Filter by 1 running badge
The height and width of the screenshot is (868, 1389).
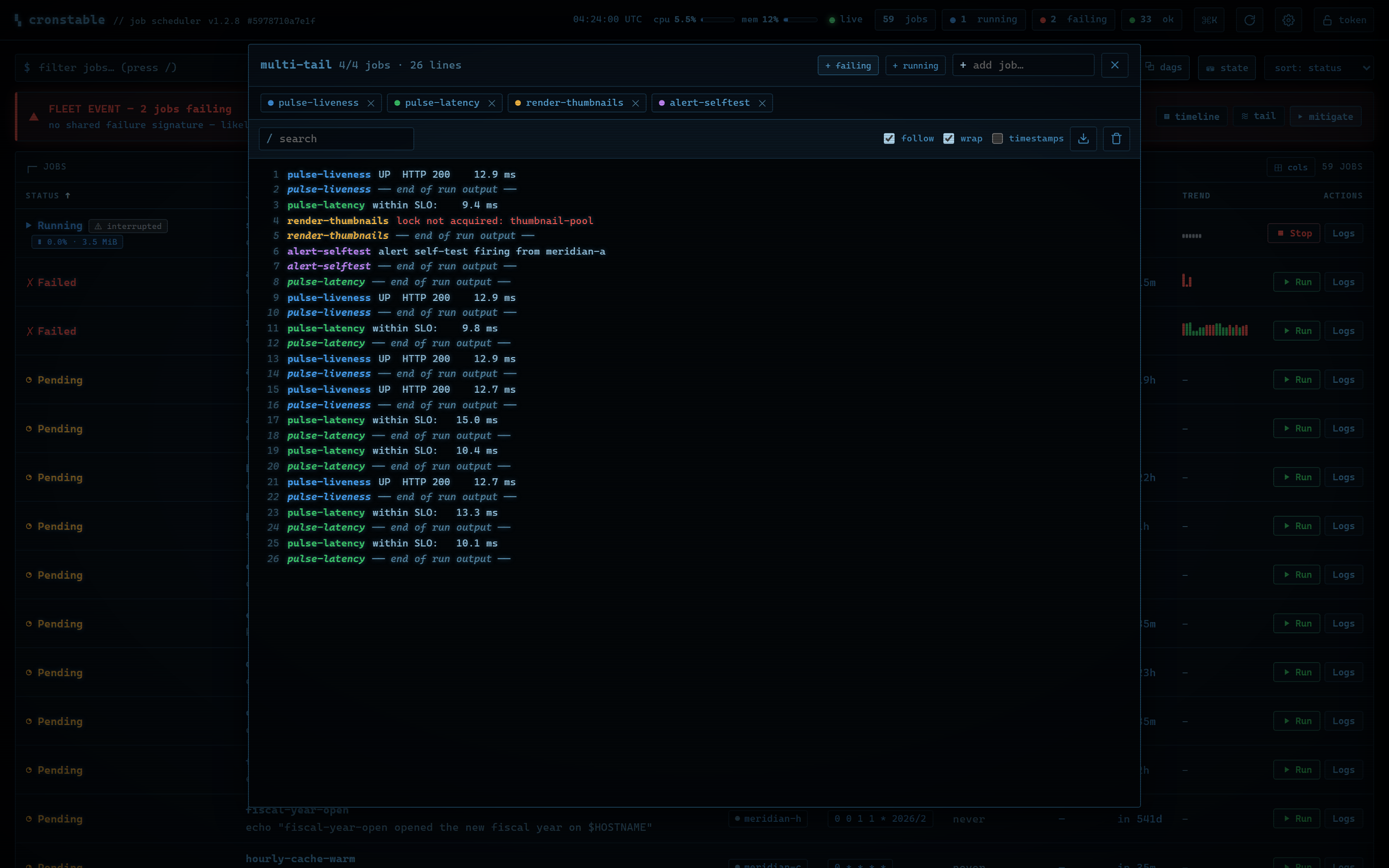point(984,19)
